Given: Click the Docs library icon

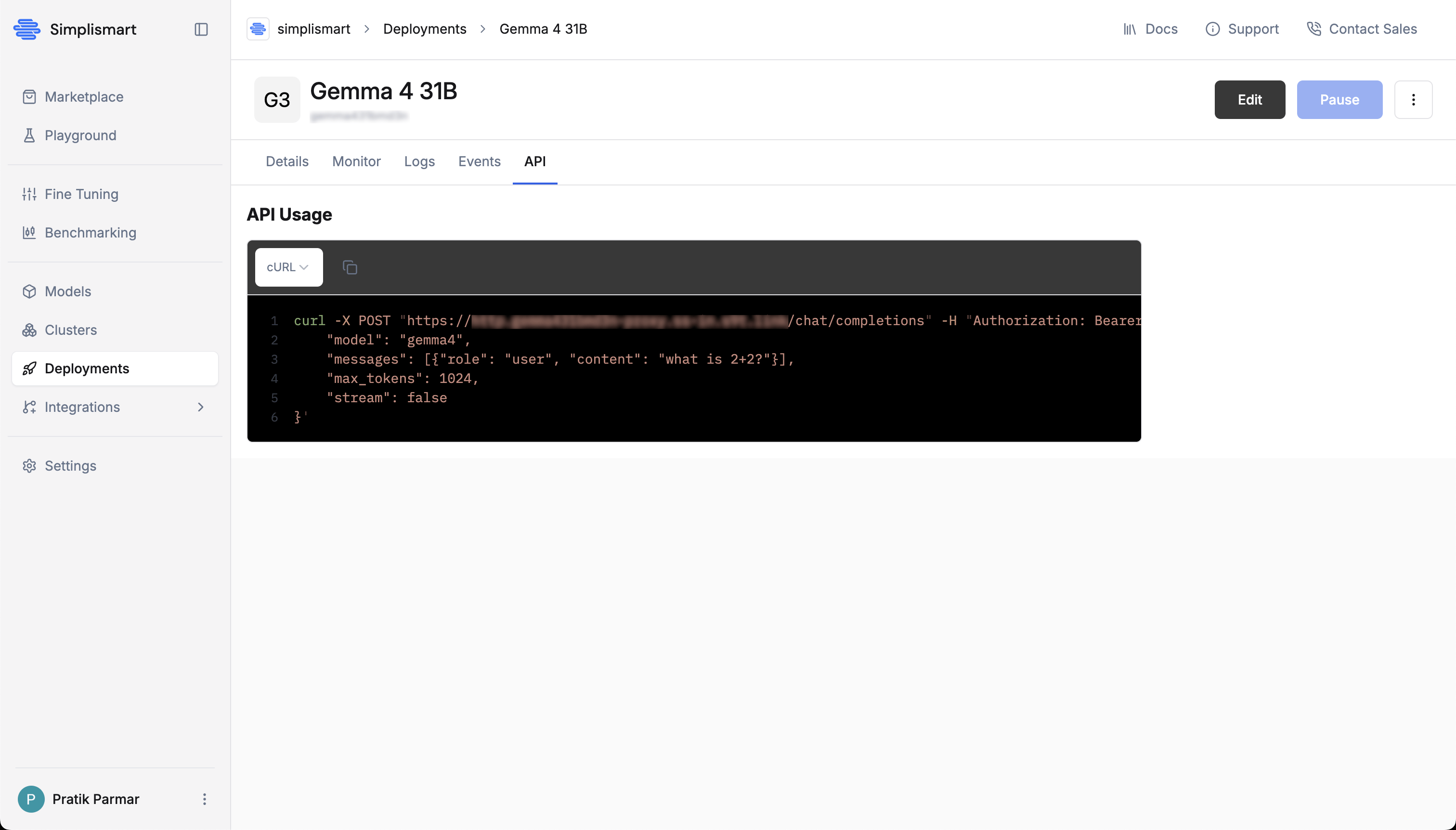Looking at the screenshot, I should [x=1130, y=29].
